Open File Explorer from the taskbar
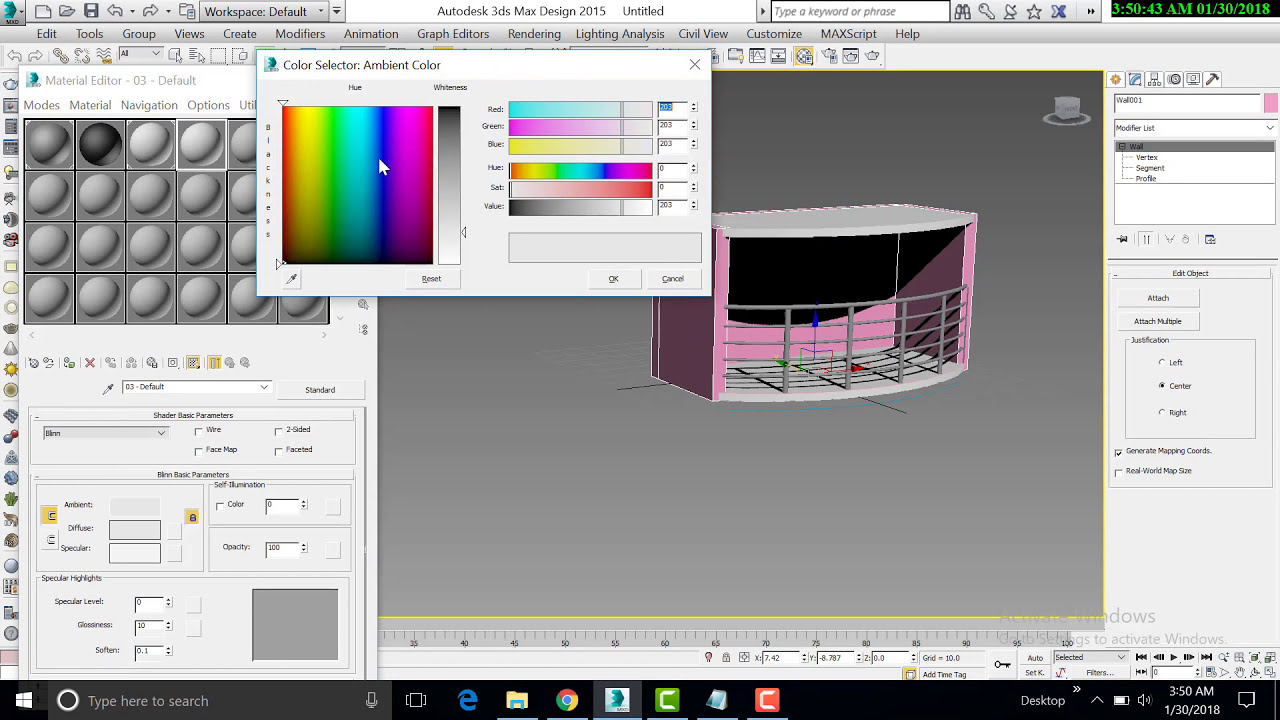 517,700
